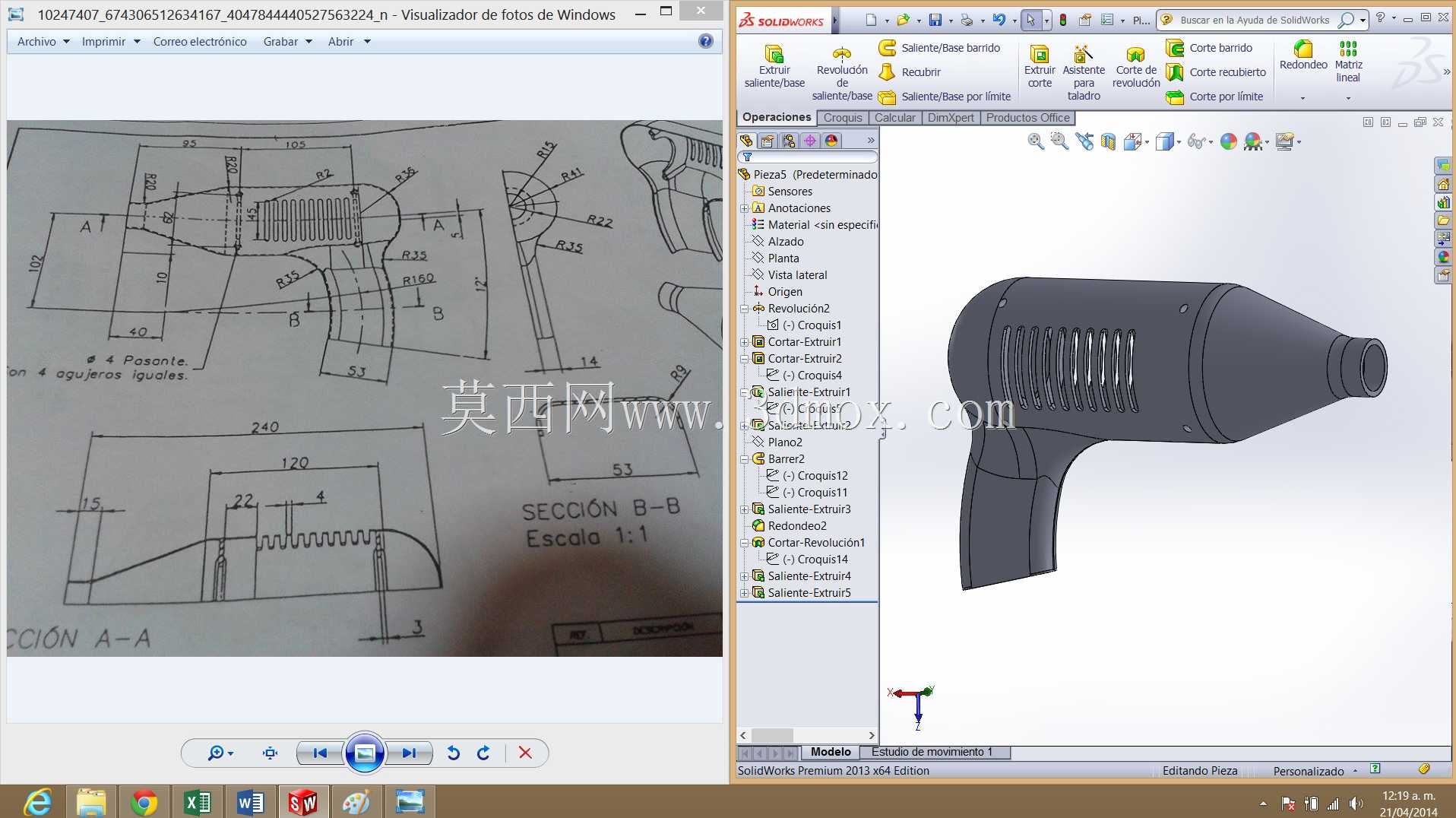Start slideshow in photo viewer
Image resolution: width=1456 pixels, height=818 pixels.
pos(365,753)
